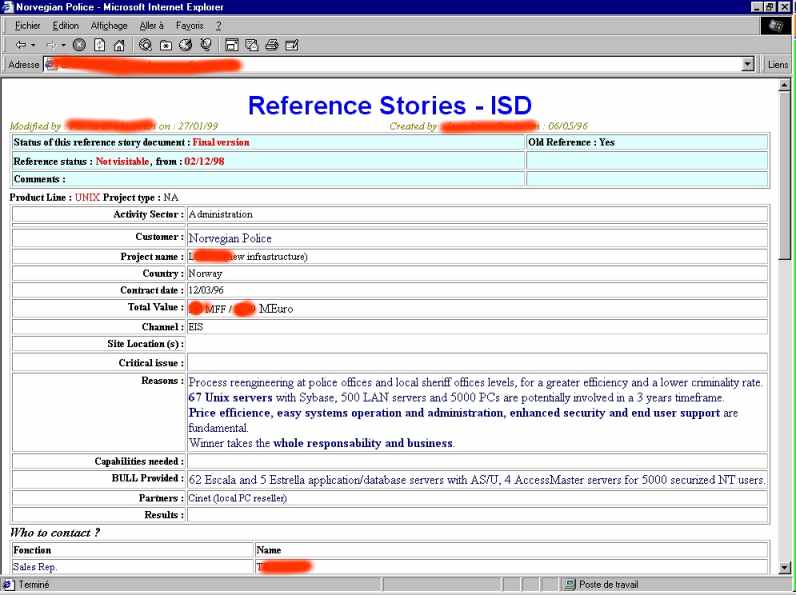Click the '67 Unix servers' bold text
796x595 pixels.
230,398
